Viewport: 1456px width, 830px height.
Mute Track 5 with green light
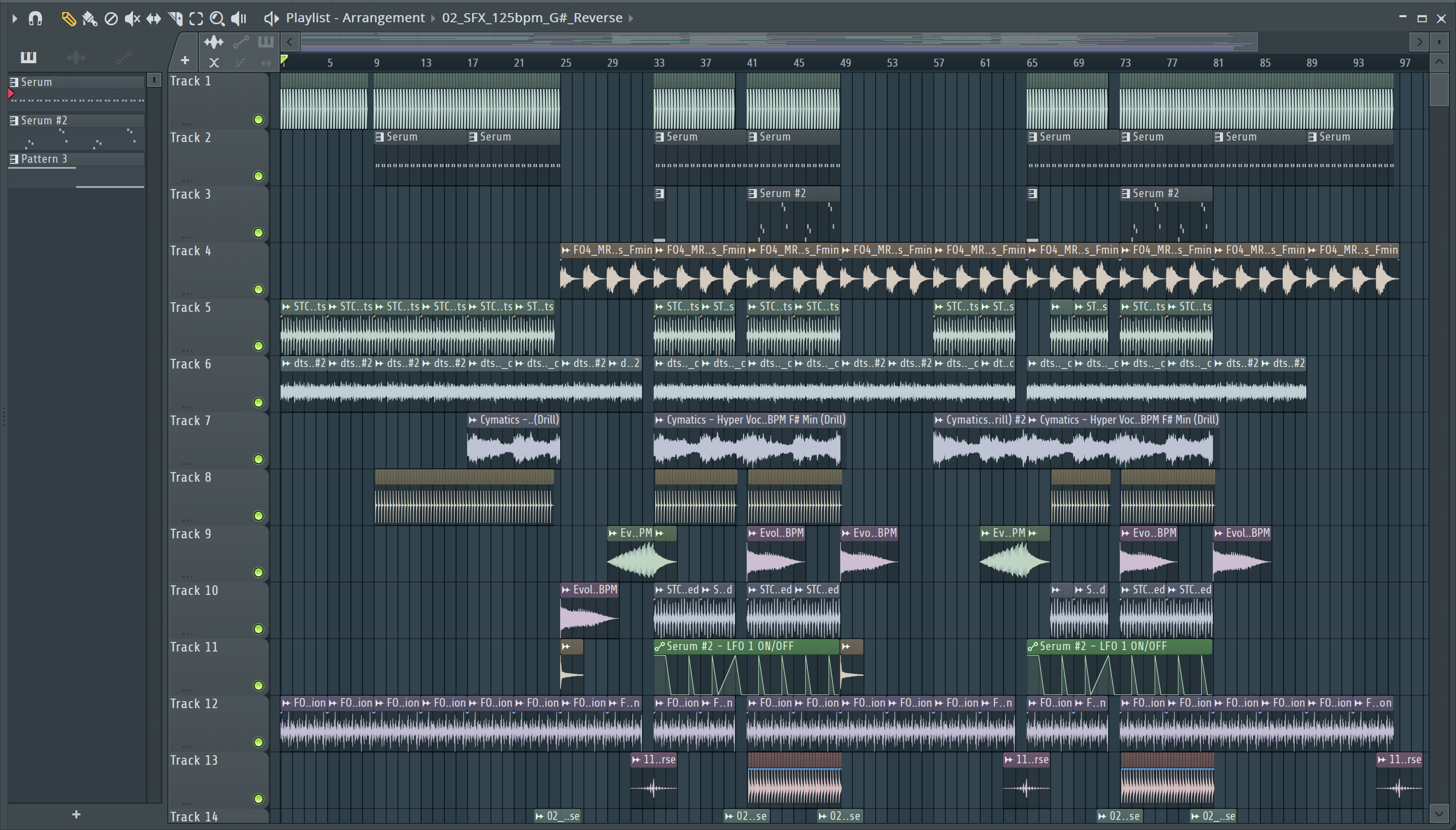(x=258, y=345)
